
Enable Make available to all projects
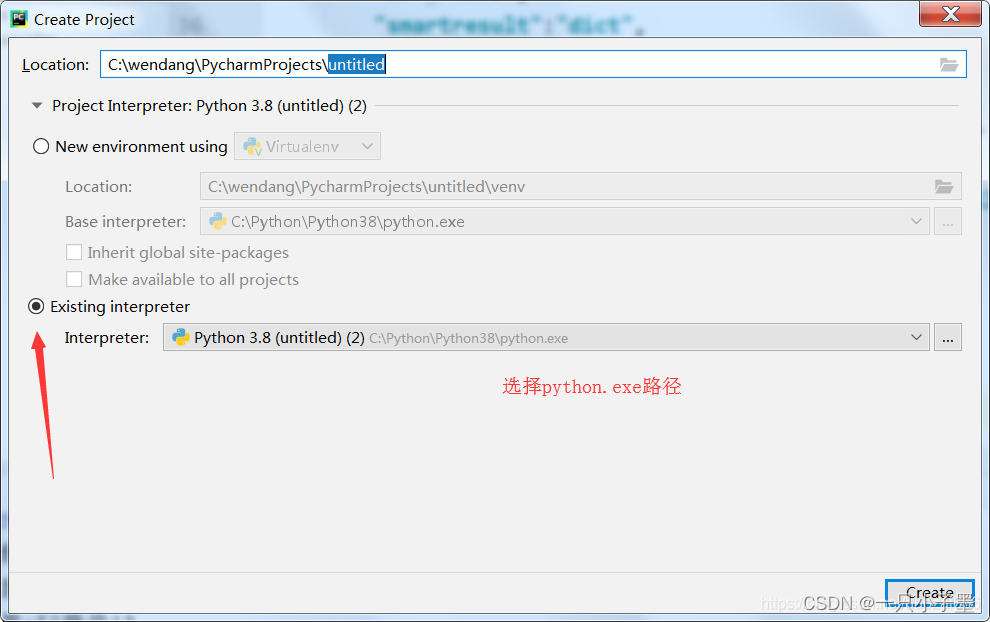(x=74, y=279)
